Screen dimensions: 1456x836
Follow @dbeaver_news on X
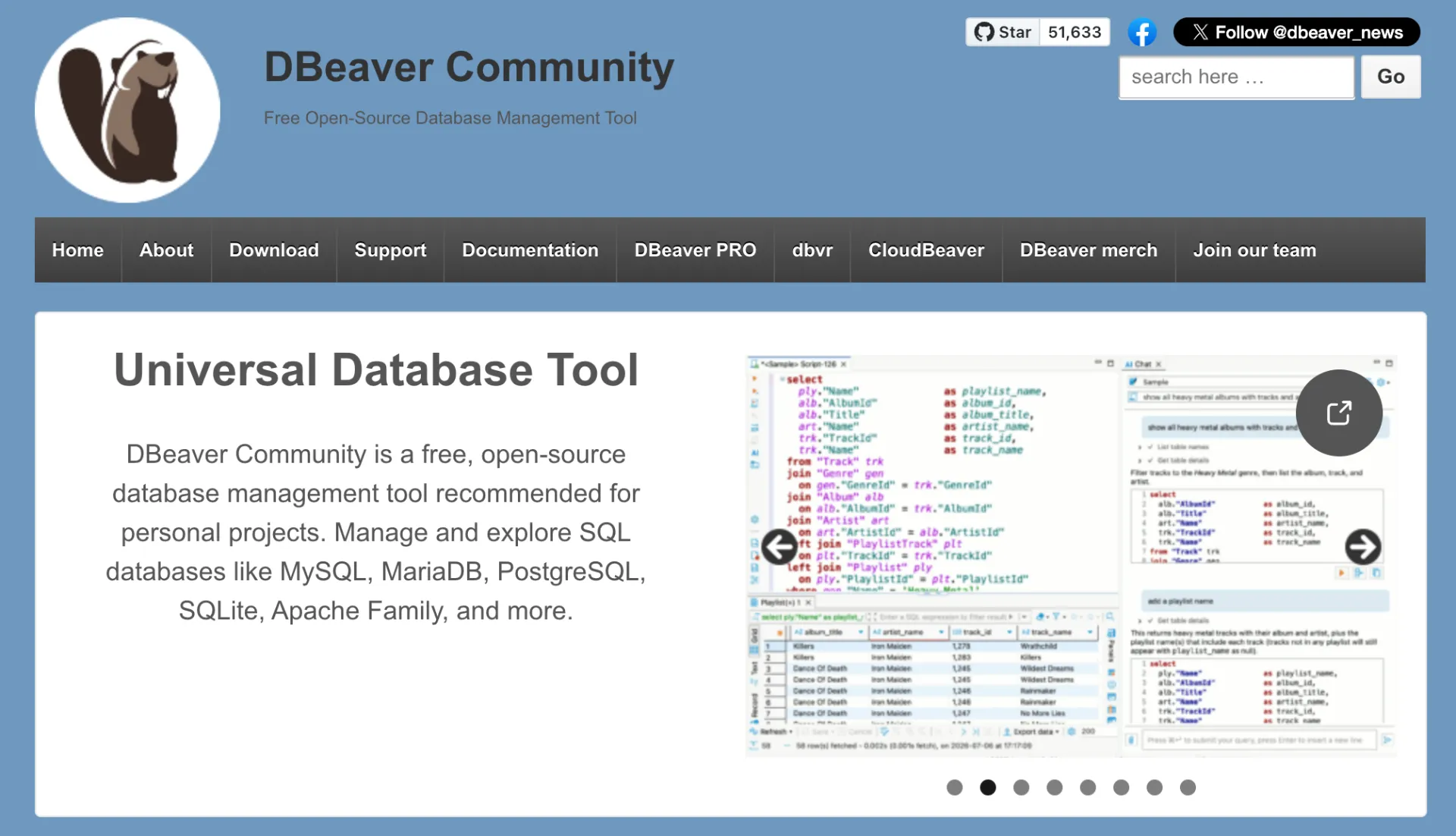pyautogui.click(x=1297, y=33)
